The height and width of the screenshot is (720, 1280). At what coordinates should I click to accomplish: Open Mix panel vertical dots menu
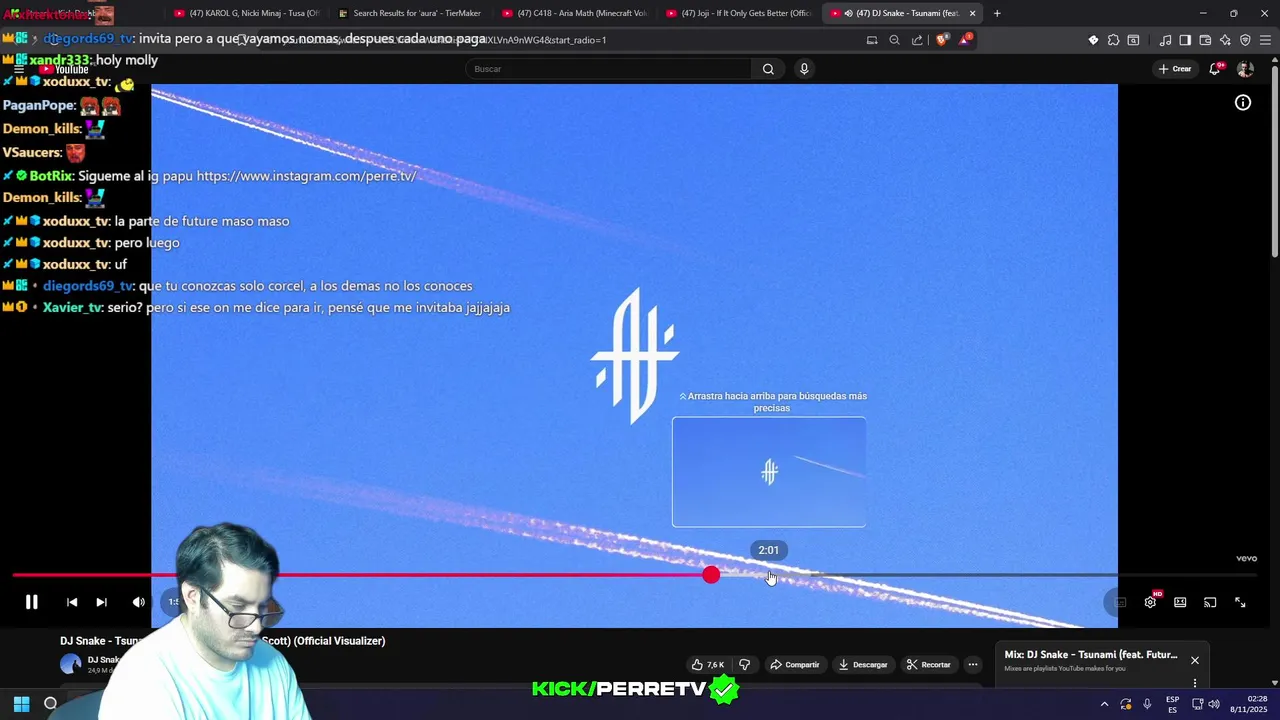click(1194, 683)
